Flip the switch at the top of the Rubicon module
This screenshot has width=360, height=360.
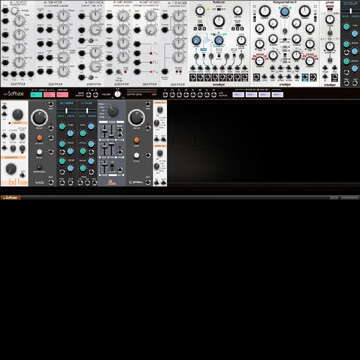point(219,9)
